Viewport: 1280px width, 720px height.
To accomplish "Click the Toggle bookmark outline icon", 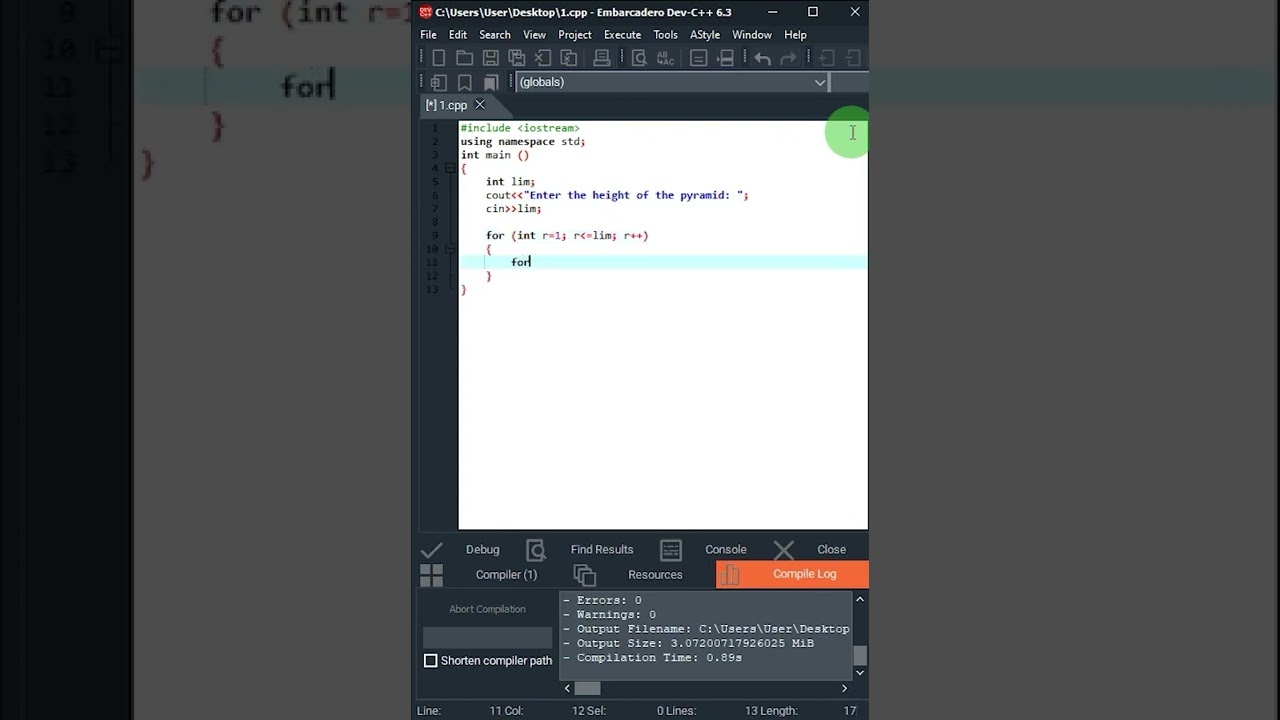I will pyautogui.click(x=465, y=82).
